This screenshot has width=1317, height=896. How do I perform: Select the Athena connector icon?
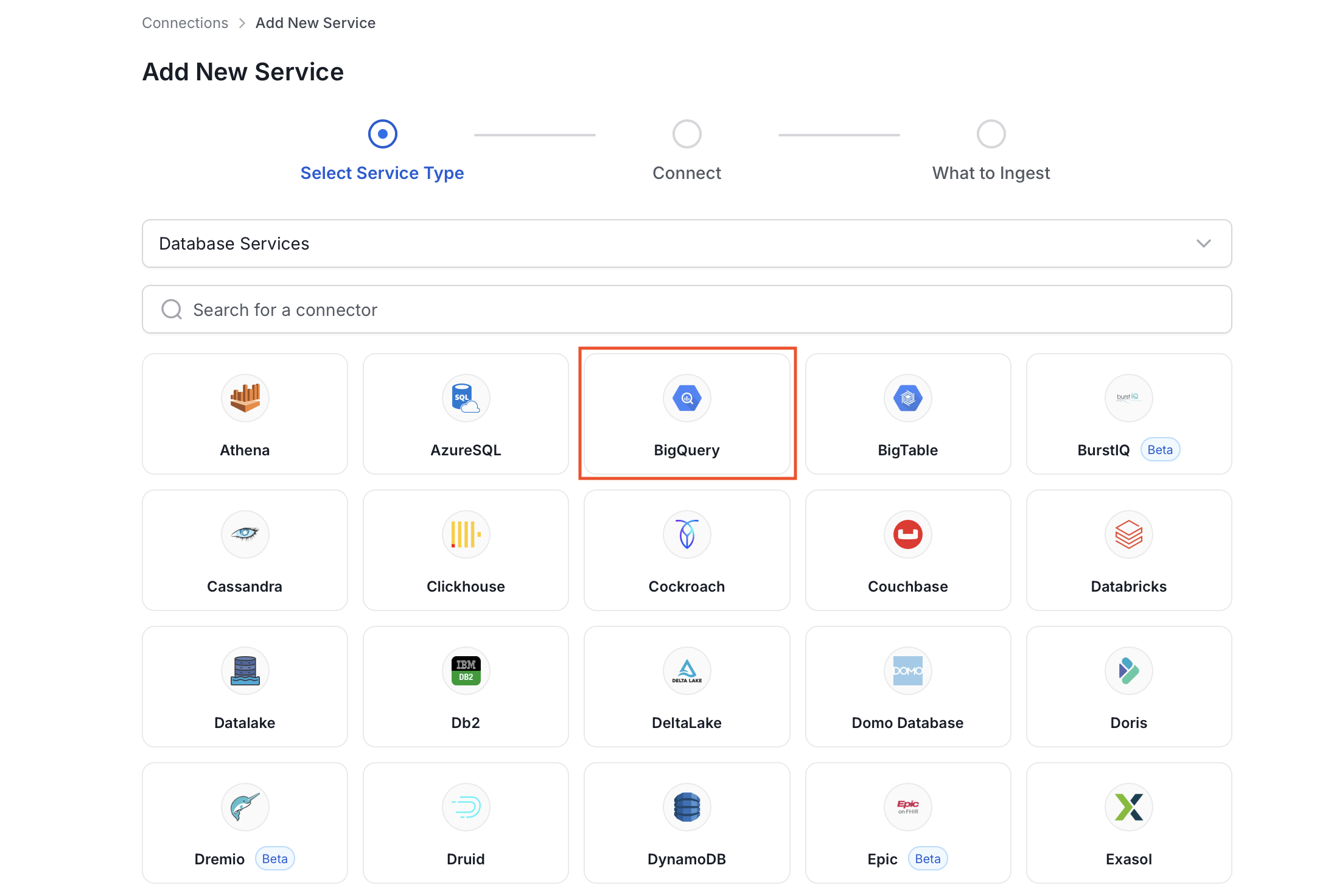pyautogui.click(x=245, y=398)
